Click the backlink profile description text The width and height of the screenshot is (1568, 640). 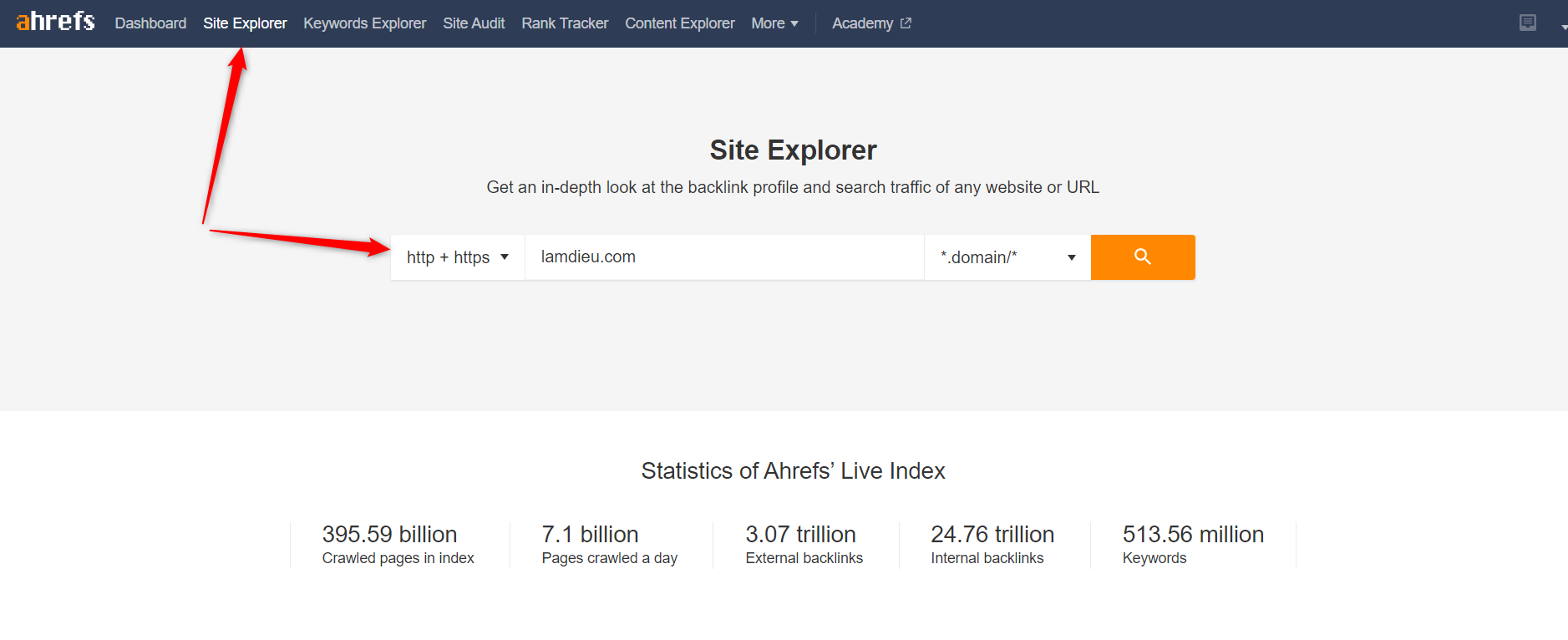(793, 187)
